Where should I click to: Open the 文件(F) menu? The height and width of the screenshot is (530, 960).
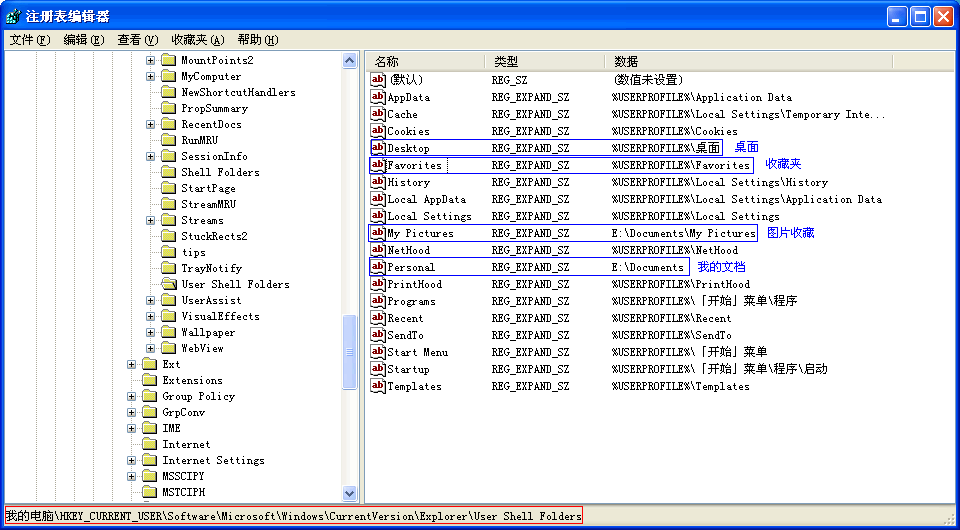tap(30, 40)
